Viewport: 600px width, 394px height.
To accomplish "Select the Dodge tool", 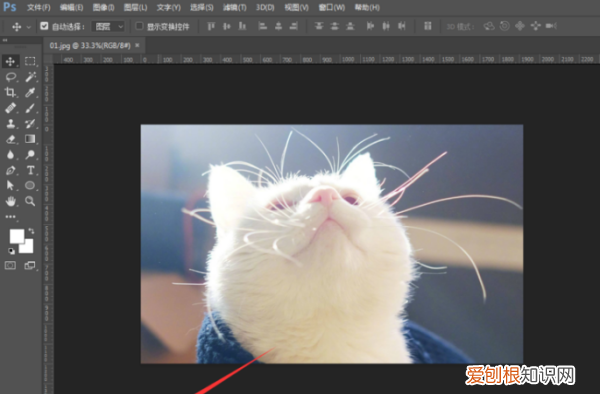I will pos(30,155).
